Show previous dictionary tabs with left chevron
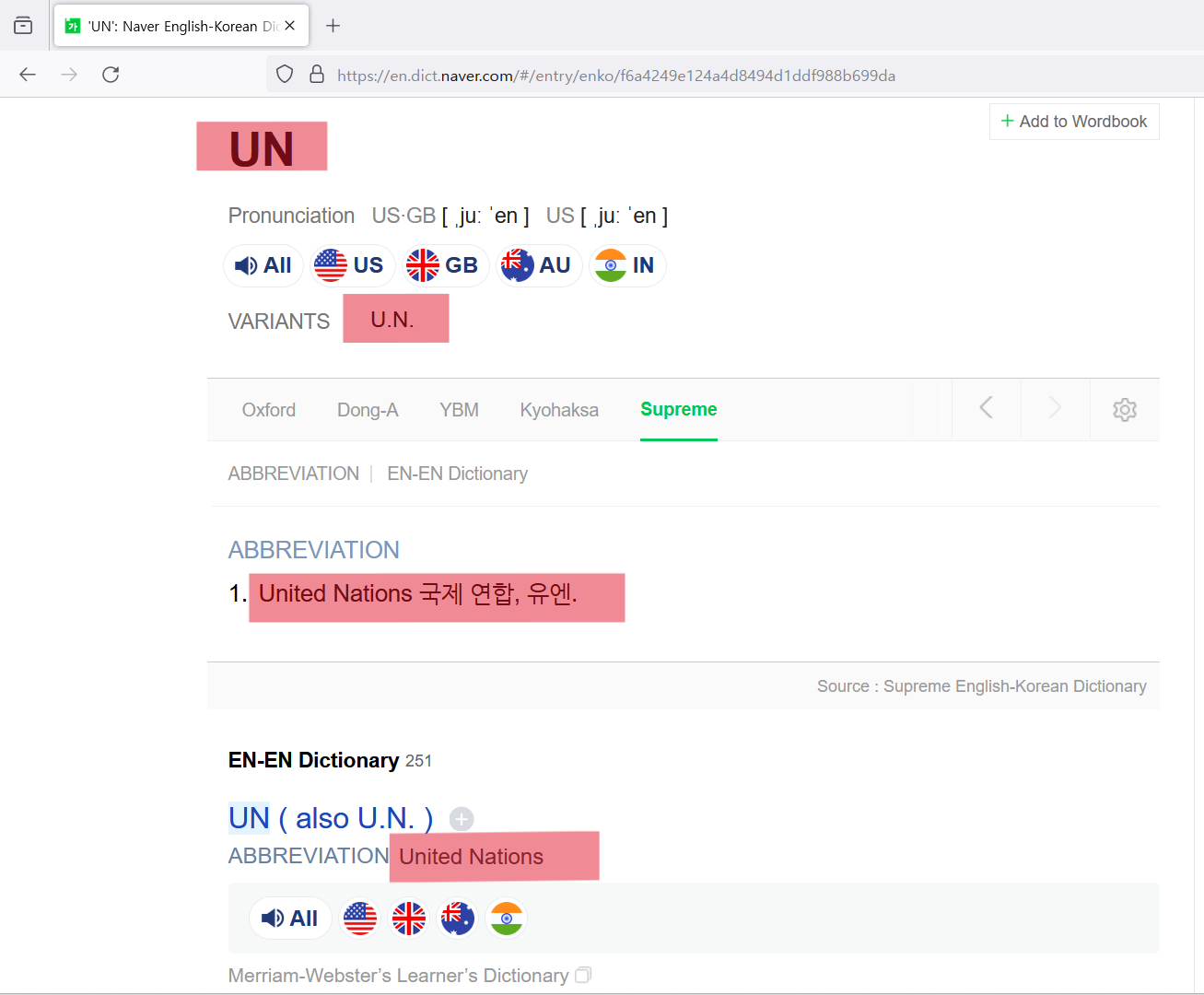Viewport: 1204px width, 995px height. pyautogui.click(x=987, y=408)
